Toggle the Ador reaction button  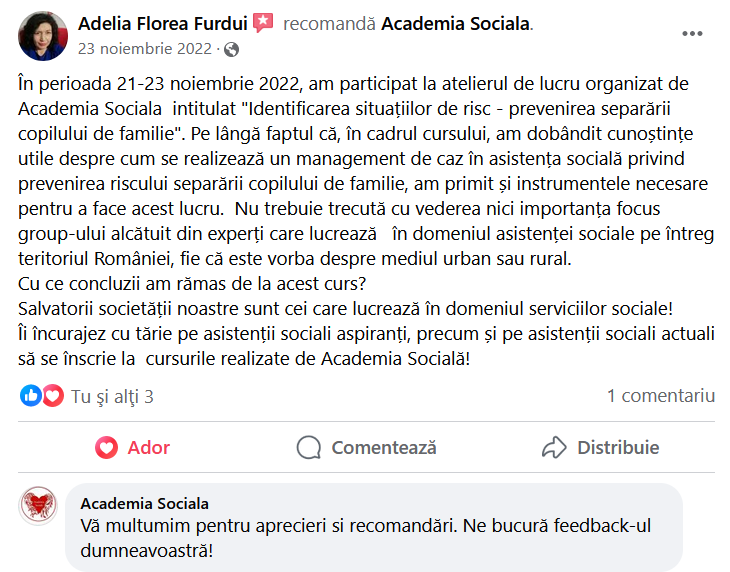132,447
